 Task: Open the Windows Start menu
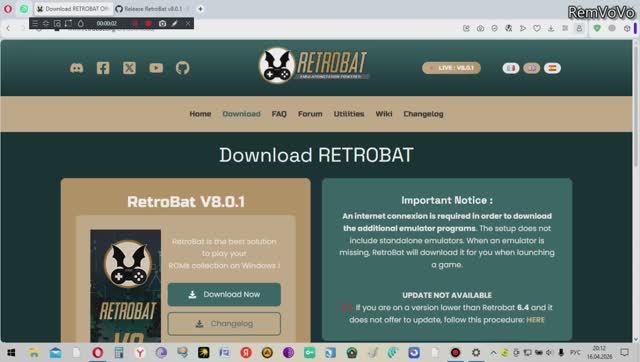point(11,352)
